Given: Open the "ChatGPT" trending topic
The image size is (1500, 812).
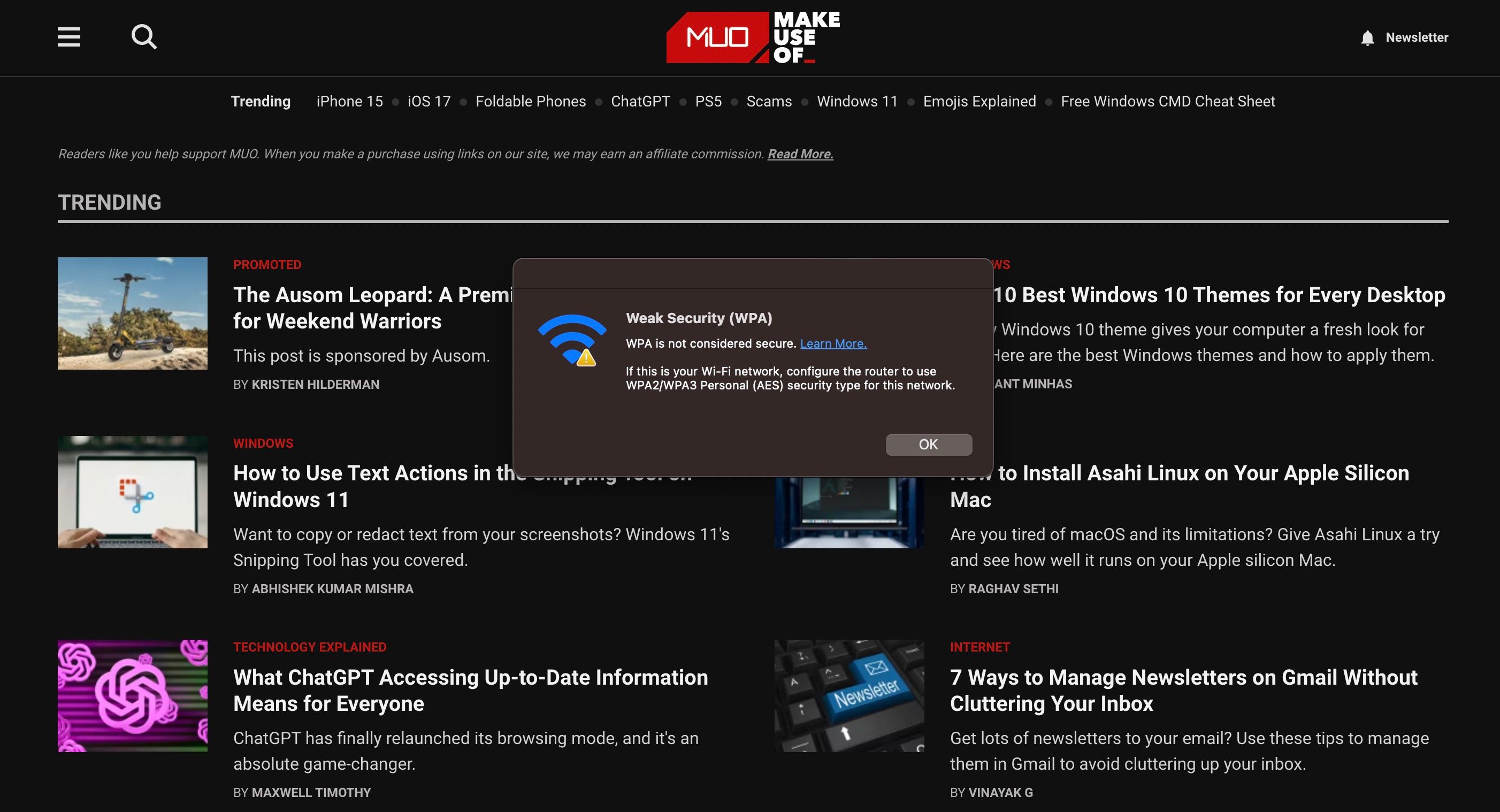Looking at the screenshot, I should pyautogui.click(x=639, y=101).
